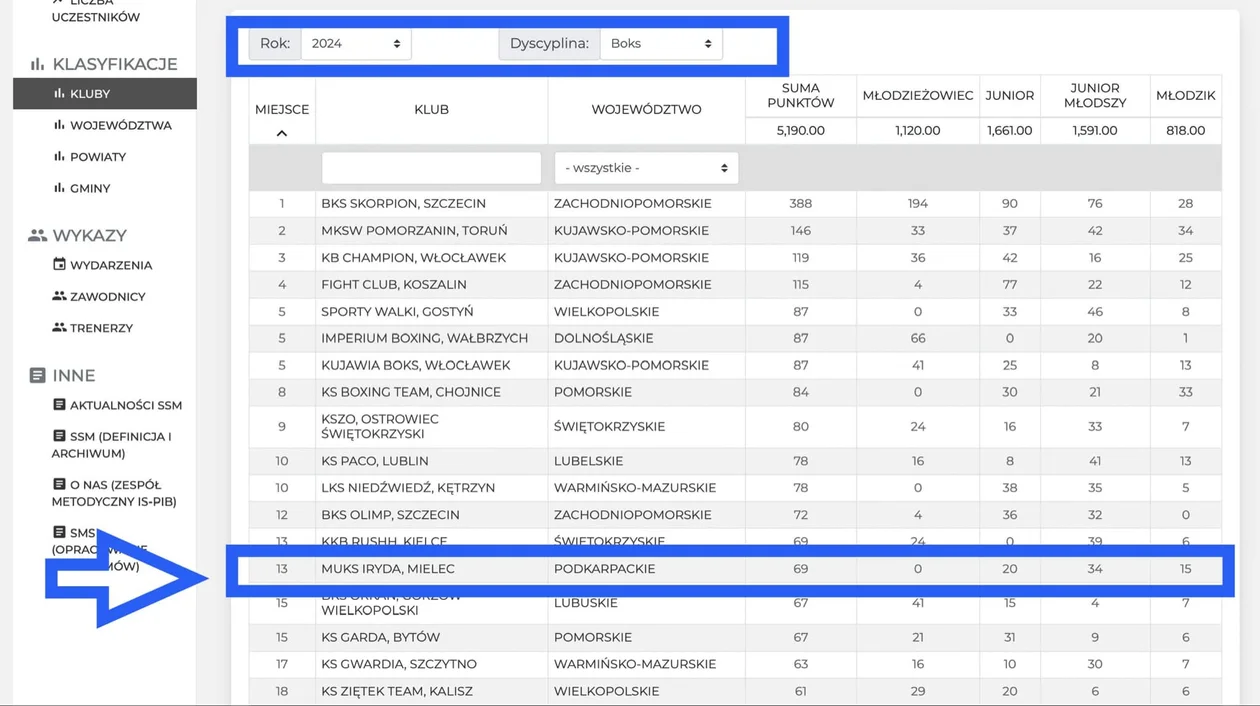
Task: Click the Zawodnicy people icon
Action: (x=59, y=296)
